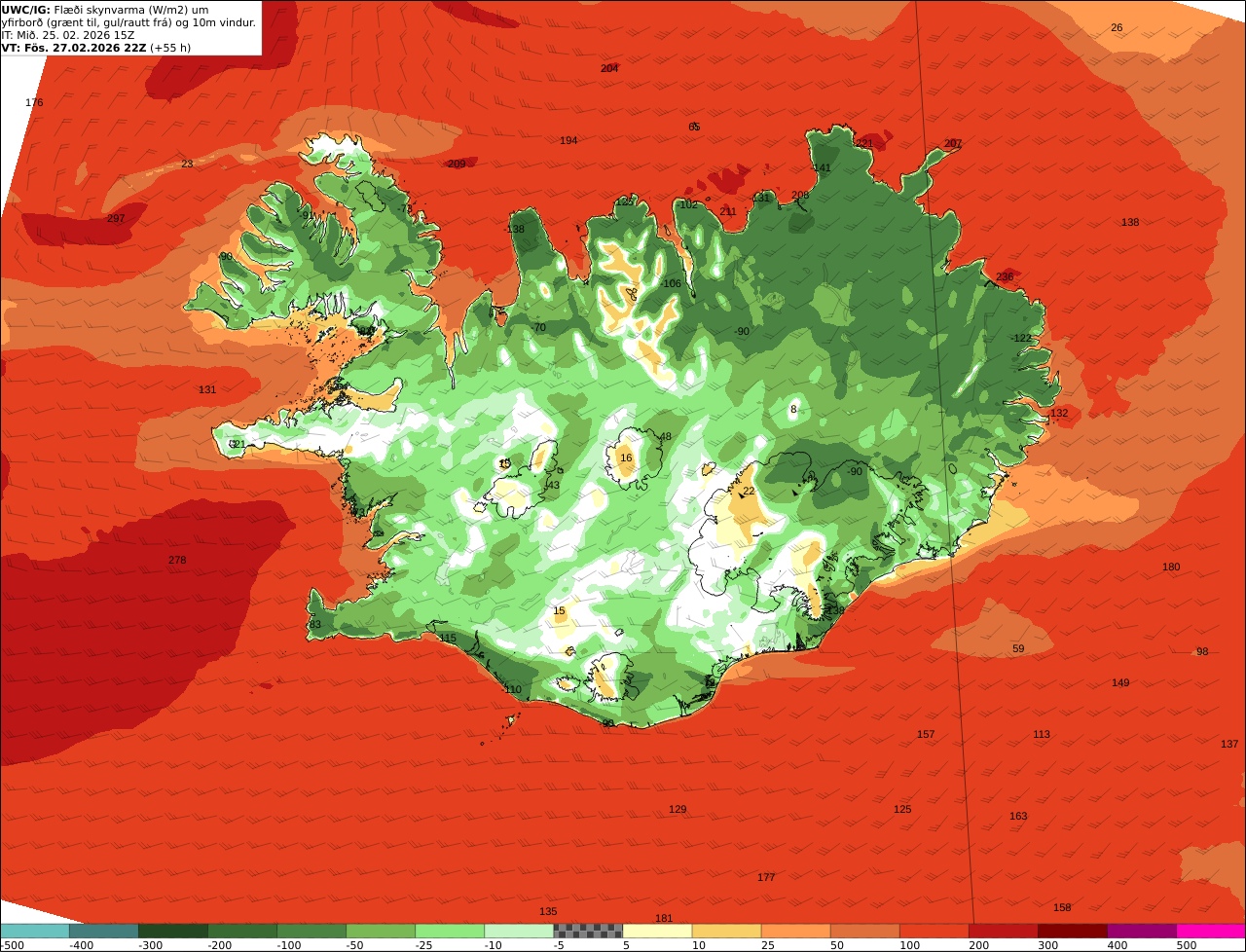Click the value 158 near the bottom-right corner
The height and width of the screenshot is (952, 1246).
point(1062,907)
